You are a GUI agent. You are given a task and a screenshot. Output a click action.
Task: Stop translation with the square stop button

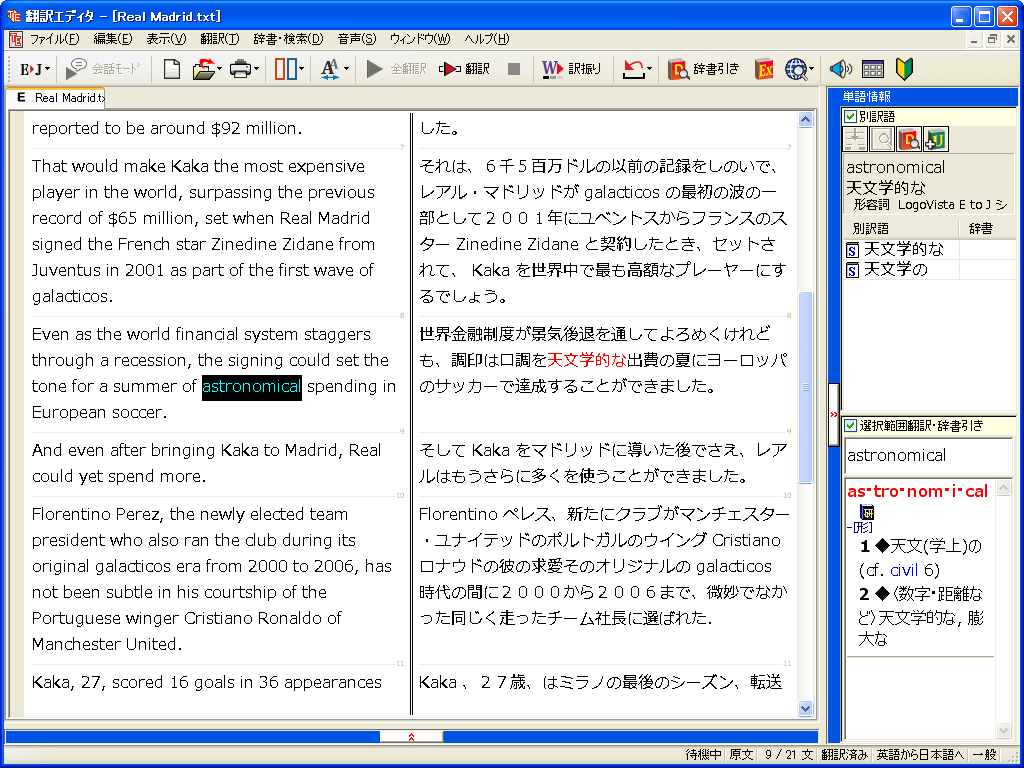[x=514, y=69]
